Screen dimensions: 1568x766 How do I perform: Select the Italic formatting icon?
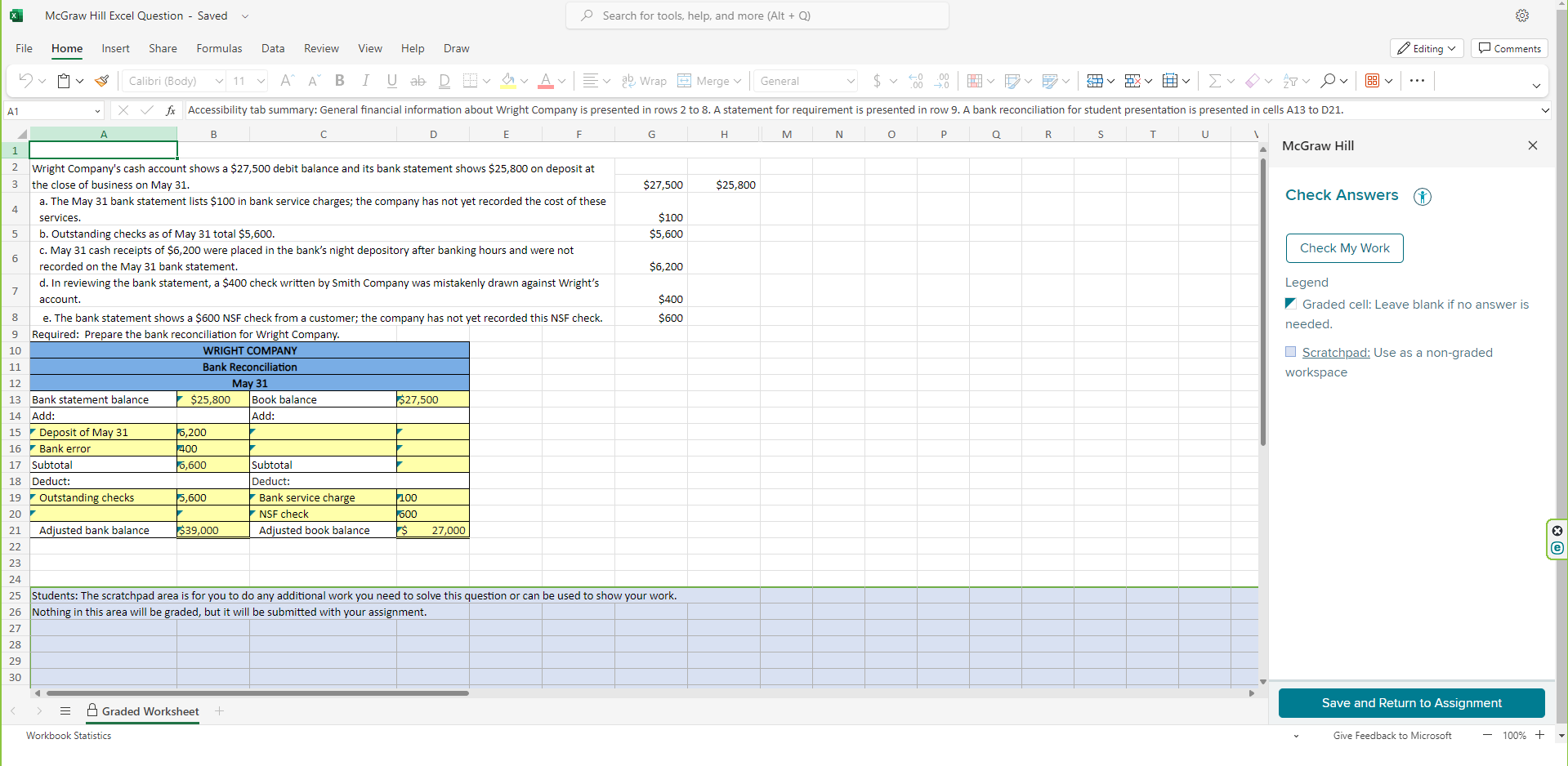(x=365, y=81)
